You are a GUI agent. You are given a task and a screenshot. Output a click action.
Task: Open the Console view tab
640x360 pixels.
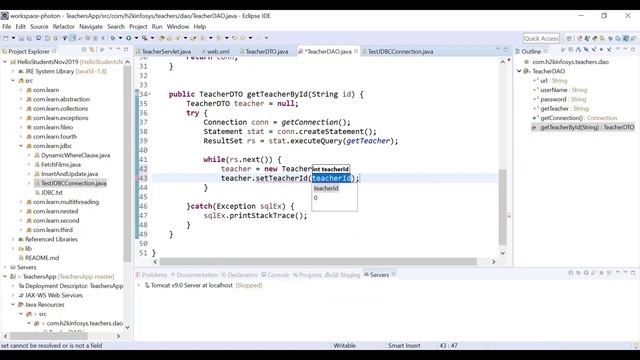275,275
